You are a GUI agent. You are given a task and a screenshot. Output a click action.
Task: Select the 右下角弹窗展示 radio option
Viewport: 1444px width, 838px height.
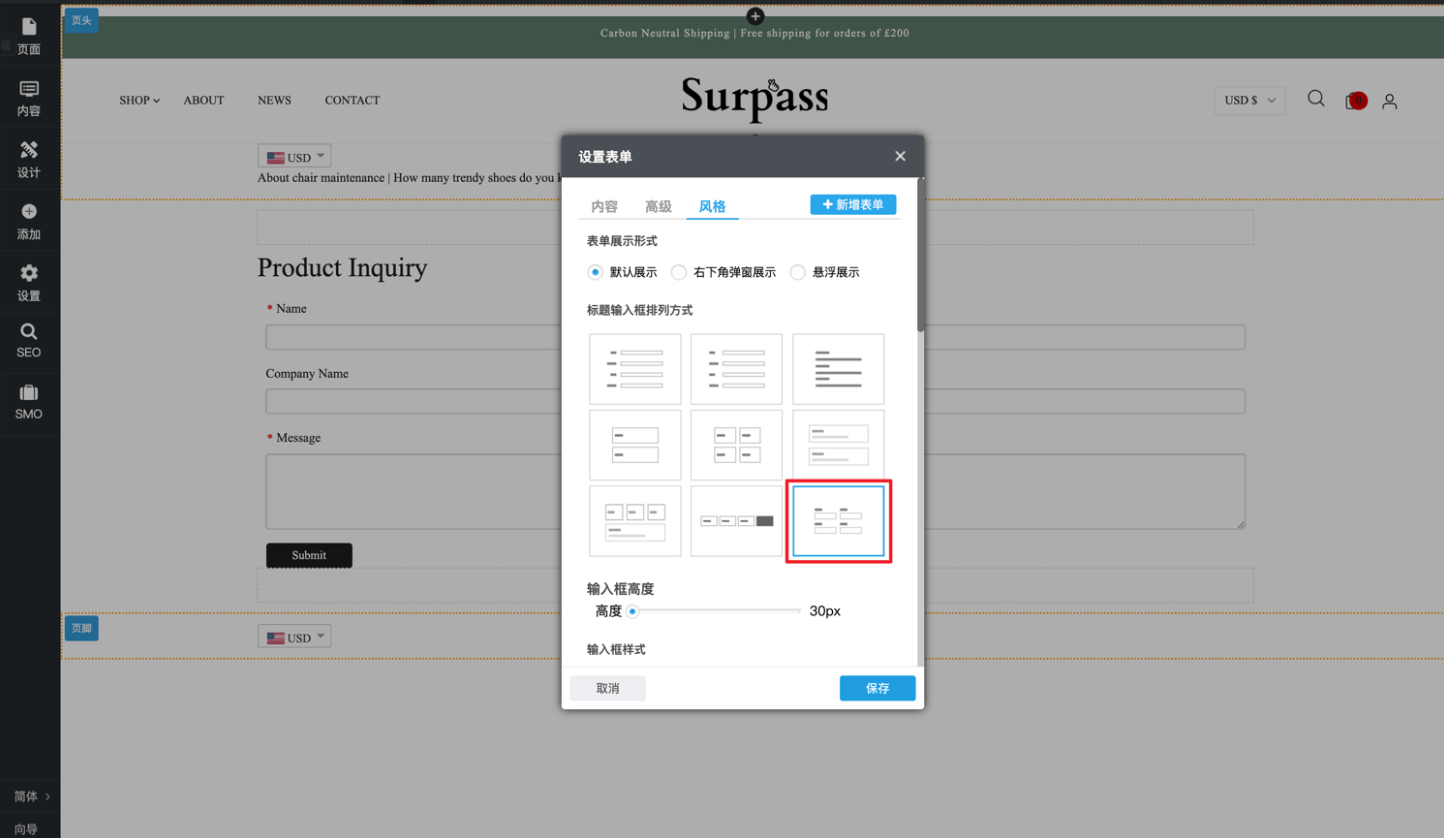(679, 272)
